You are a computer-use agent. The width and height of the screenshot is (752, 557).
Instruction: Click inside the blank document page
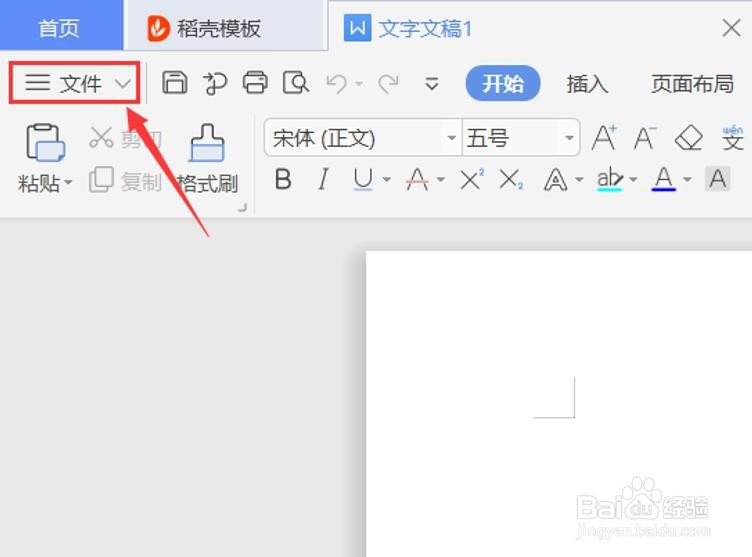tap(559, 403)
